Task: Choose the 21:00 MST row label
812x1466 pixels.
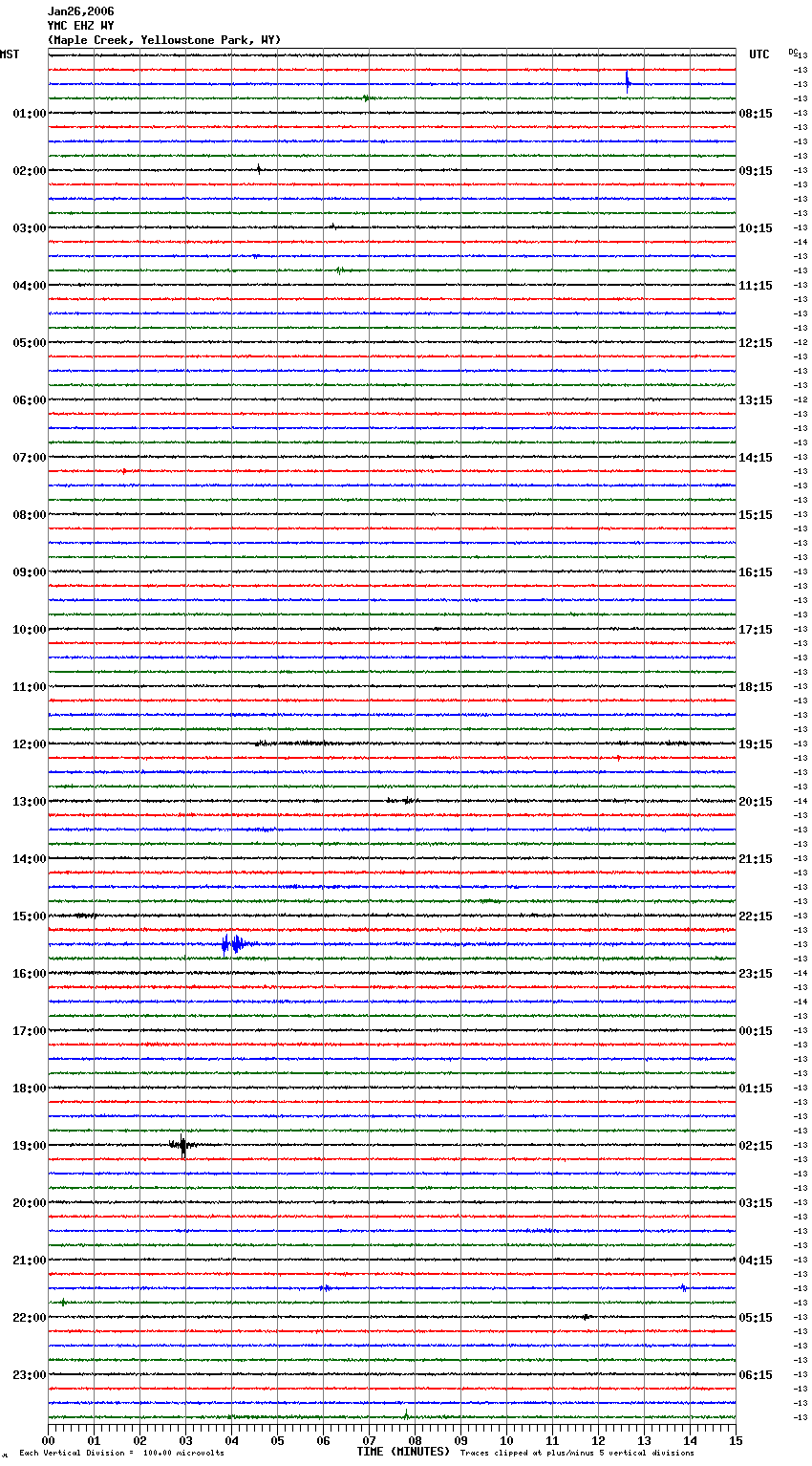Action: click(29, 1261)
